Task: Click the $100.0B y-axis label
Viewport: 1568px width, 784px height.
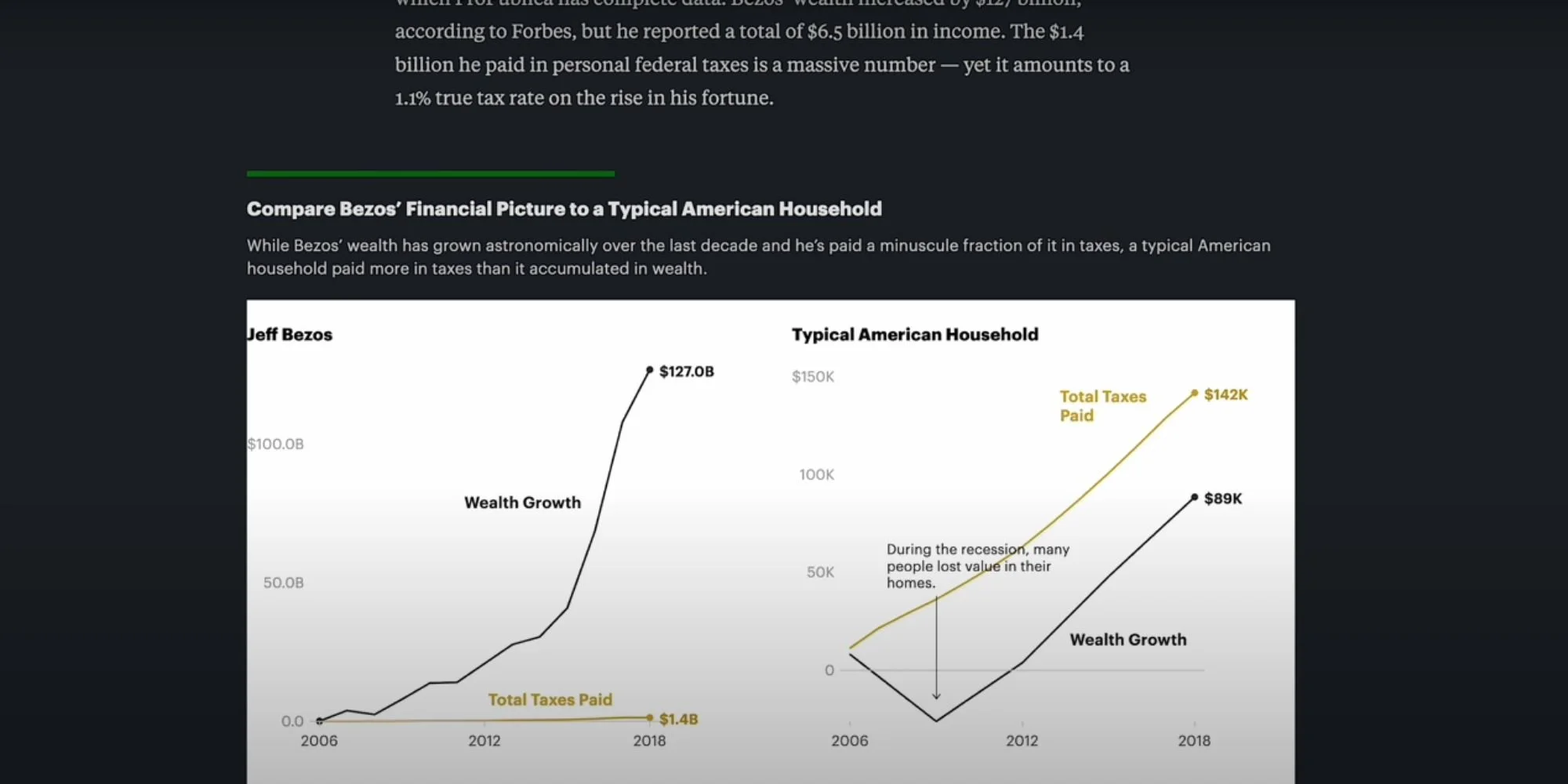Action: click(x=275, y=445)
